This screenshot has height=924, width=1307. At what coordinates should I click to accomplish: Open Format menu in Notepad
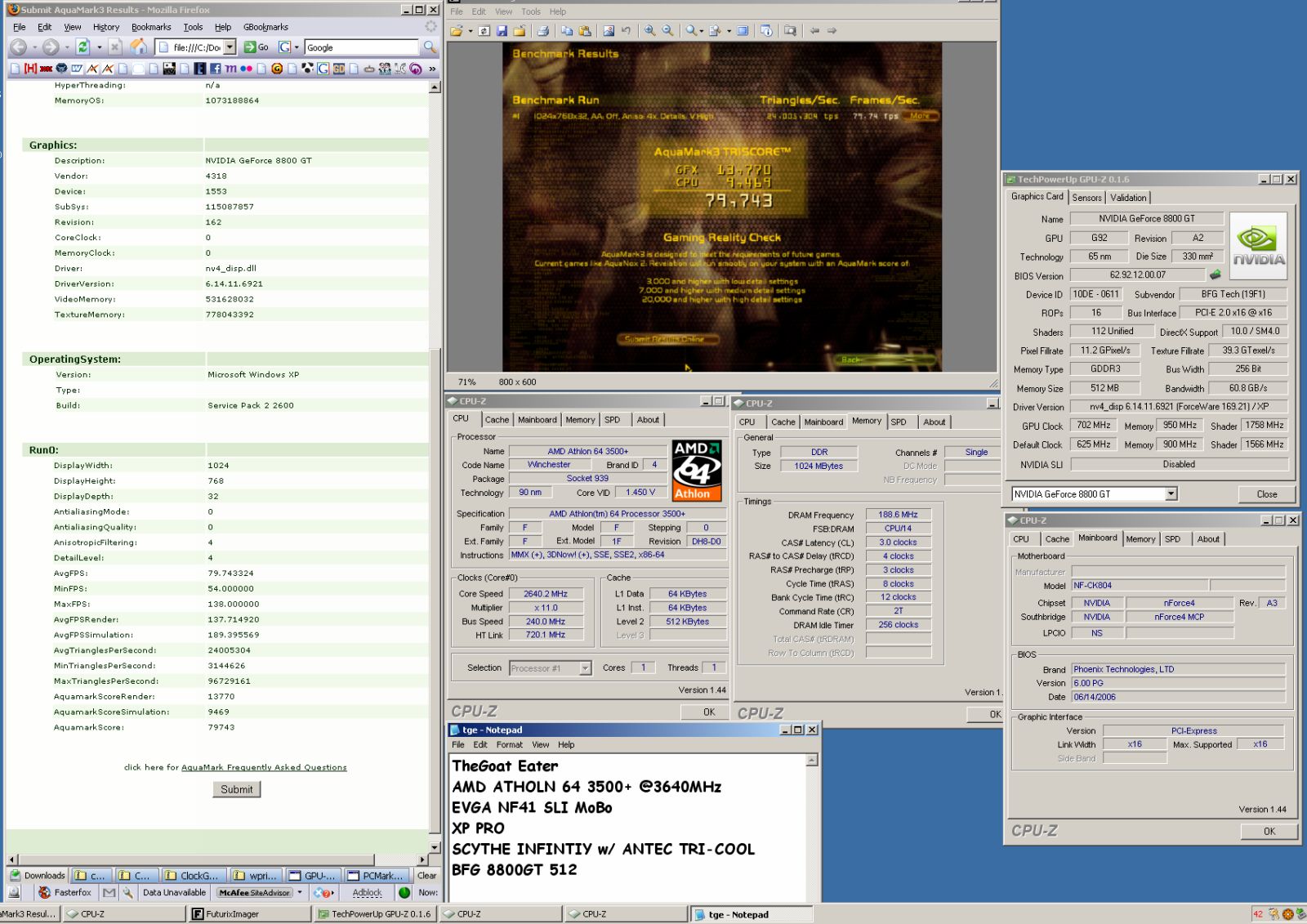tap(509, 745)
